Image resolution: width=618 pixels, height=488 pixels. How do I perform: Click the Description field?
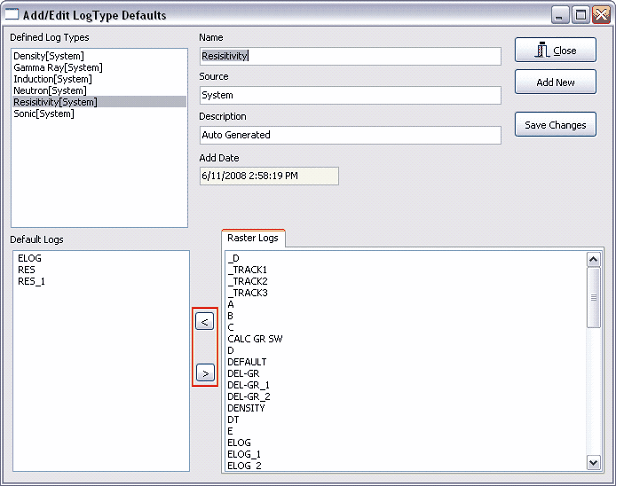(x=349, y=135)
